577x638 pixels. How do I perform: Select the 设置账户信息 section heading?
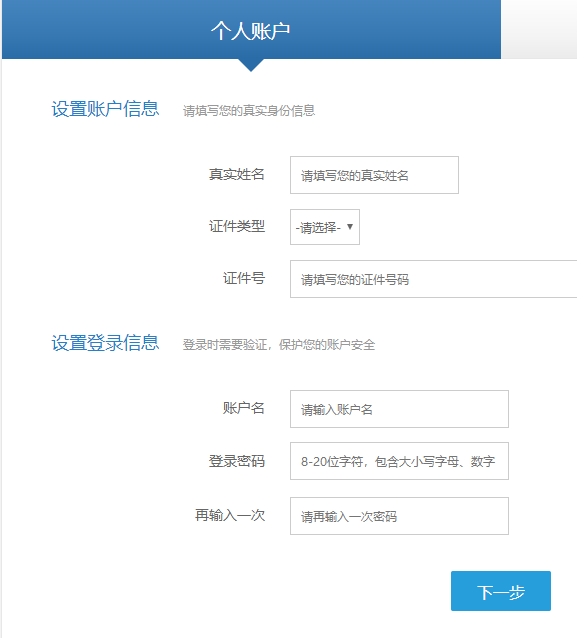pos(105,109)
